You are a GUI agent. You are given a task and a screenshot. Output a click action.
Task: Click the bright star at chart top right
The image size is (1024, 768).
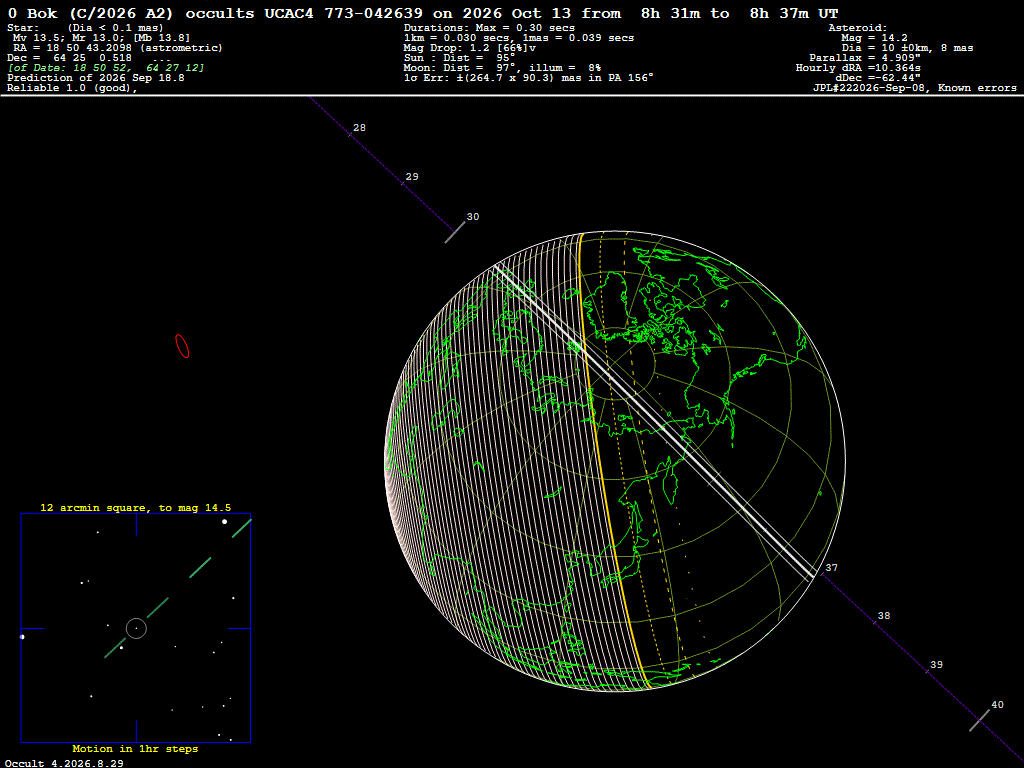click(x=225, y=521)
